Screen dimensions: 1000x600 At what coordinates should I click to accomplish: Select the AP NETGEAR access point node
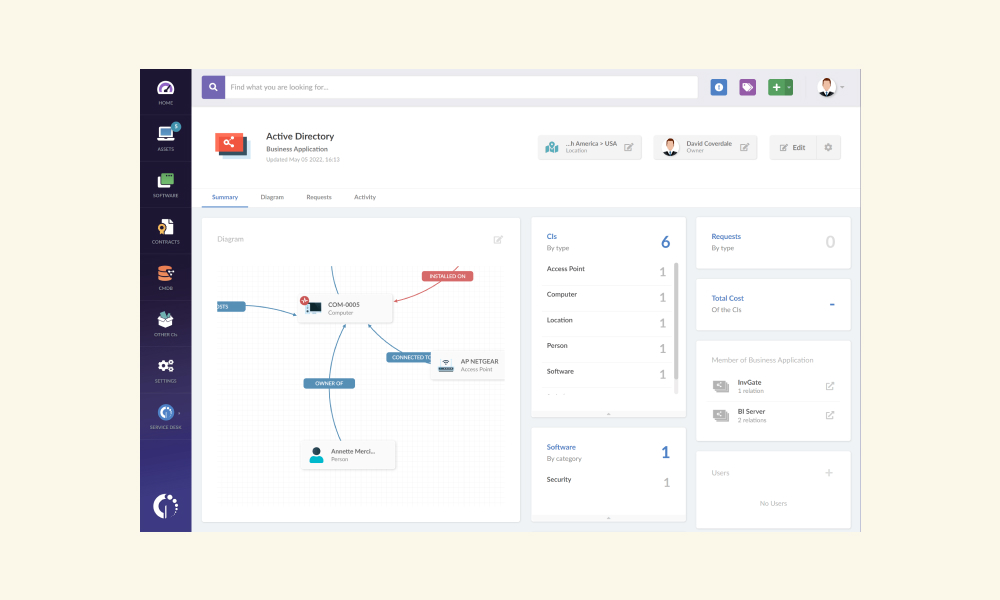click(467, 365)
